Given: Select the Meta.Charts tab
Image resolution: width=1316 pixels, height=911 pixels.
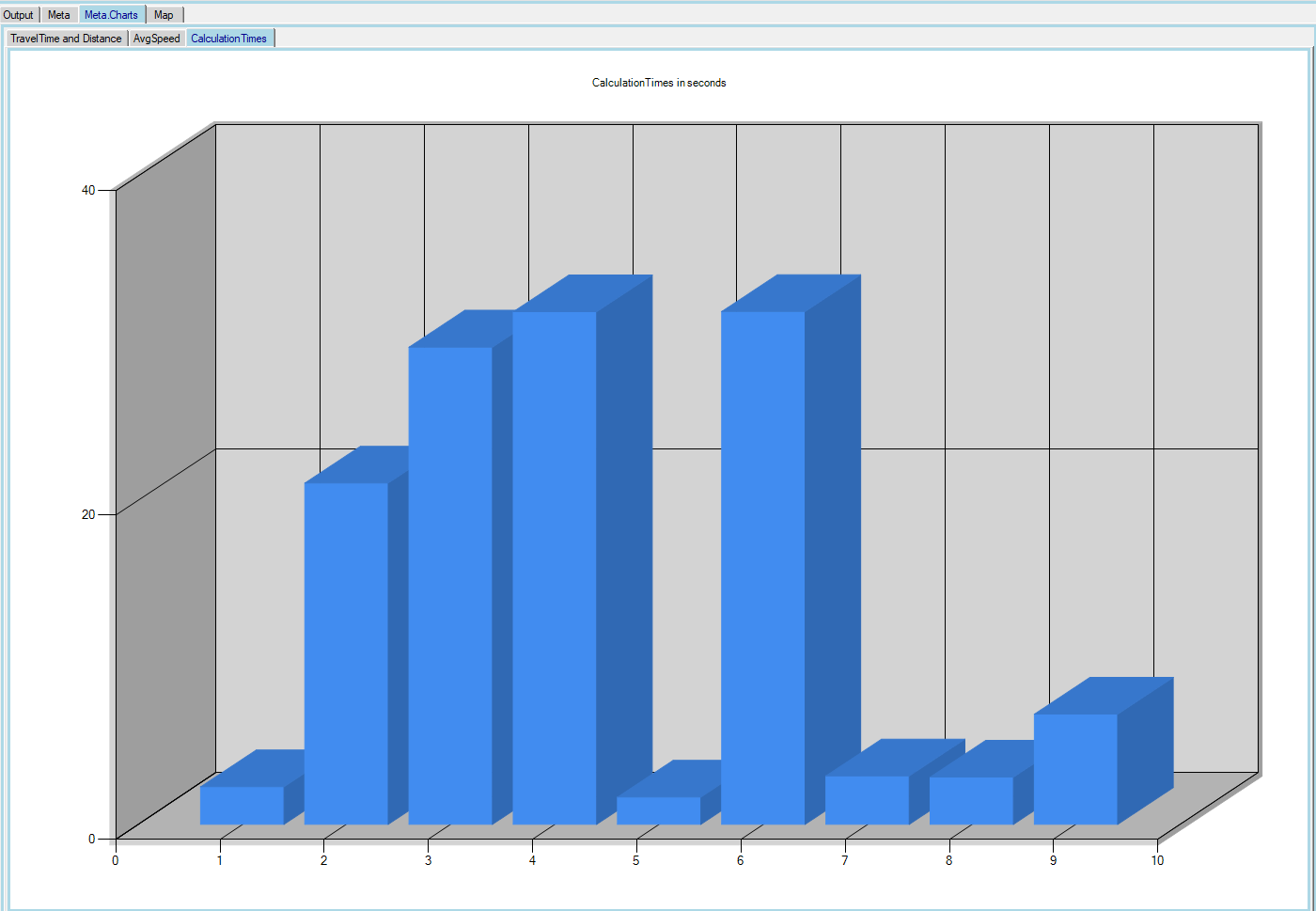Looking at the screenshot, I should coord(111,15).
